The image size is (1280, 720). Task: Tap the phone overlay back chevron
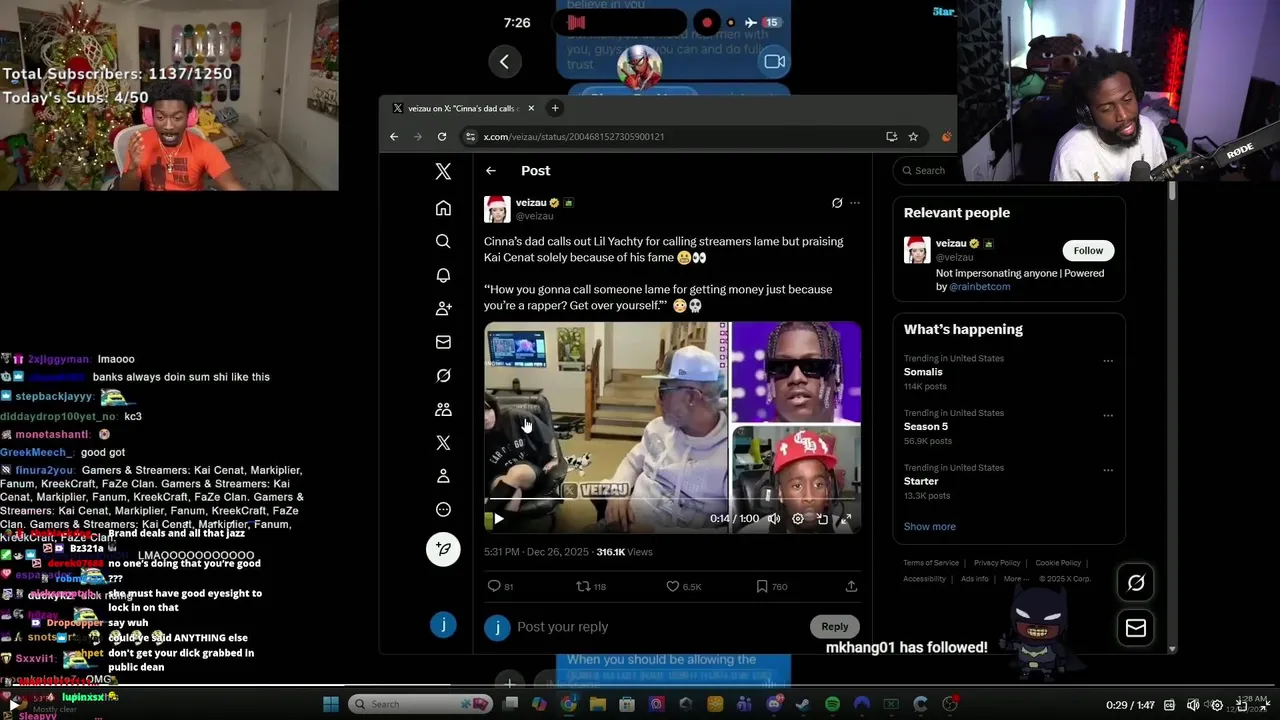tap(504, 62)
